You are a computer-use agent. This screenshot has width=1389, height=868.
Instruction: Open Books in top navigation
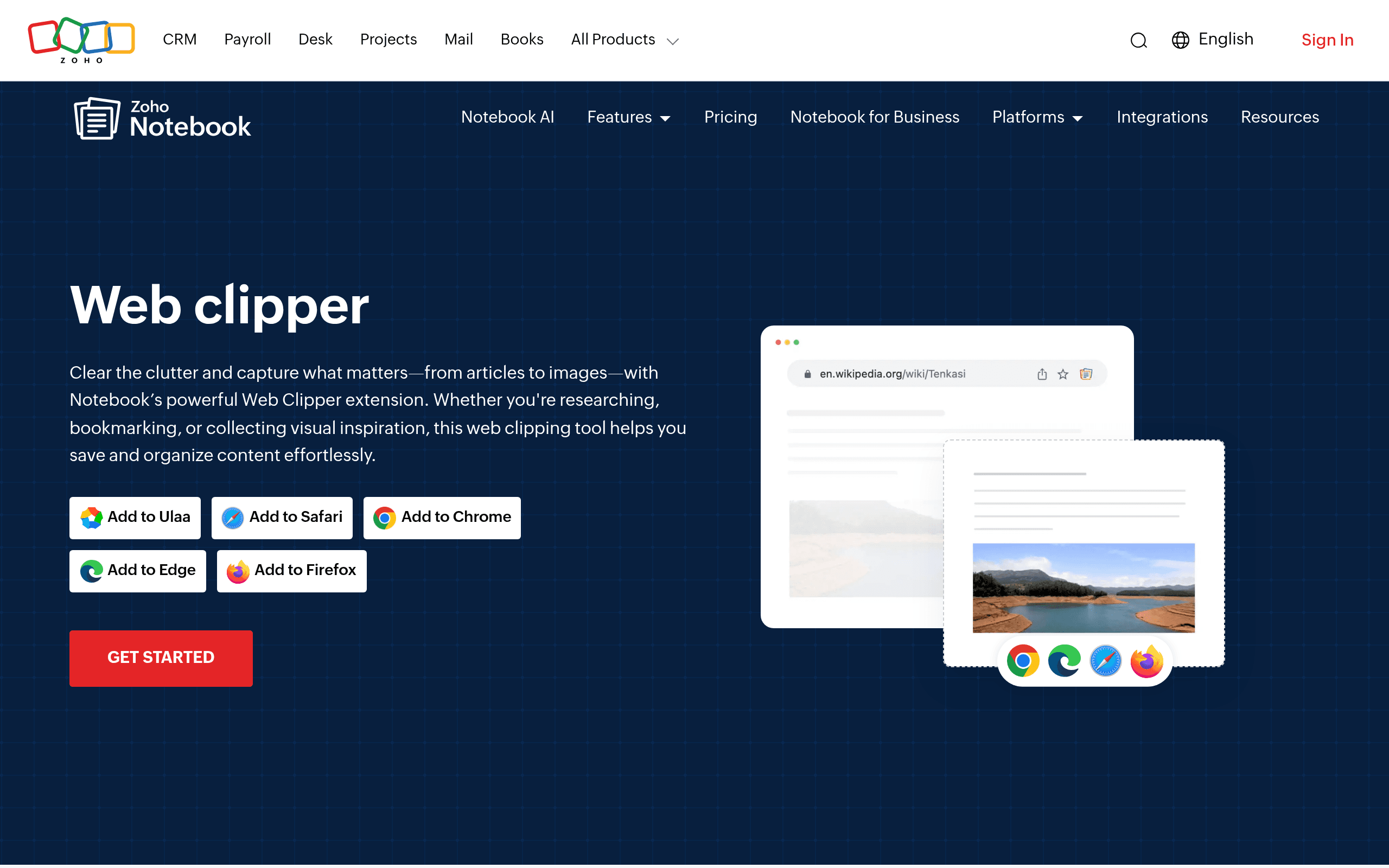522,40
